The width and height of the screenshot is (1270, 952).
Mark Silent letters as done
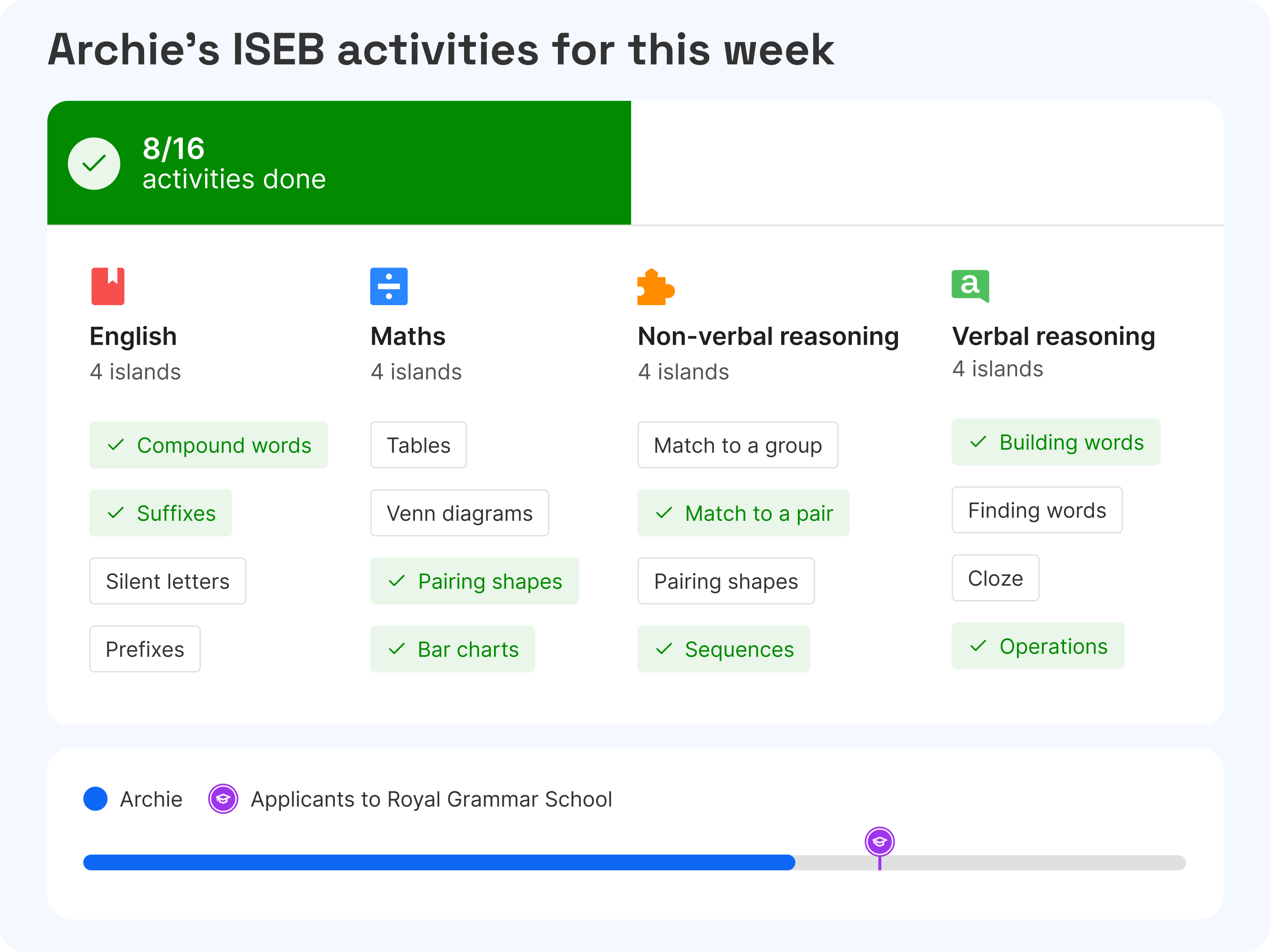pyautogui.click(x=167, y=581)
